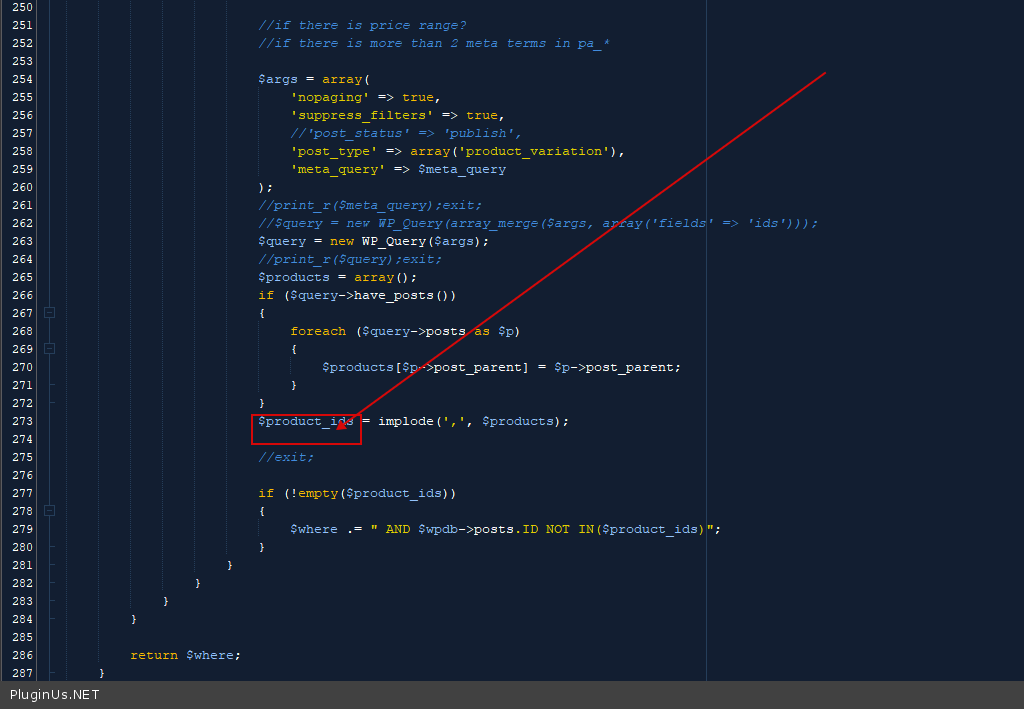Viewport: 1024px width, 709px height.
Task: Click the //exit; comment on line 275
Action: (x=286, y=457)
